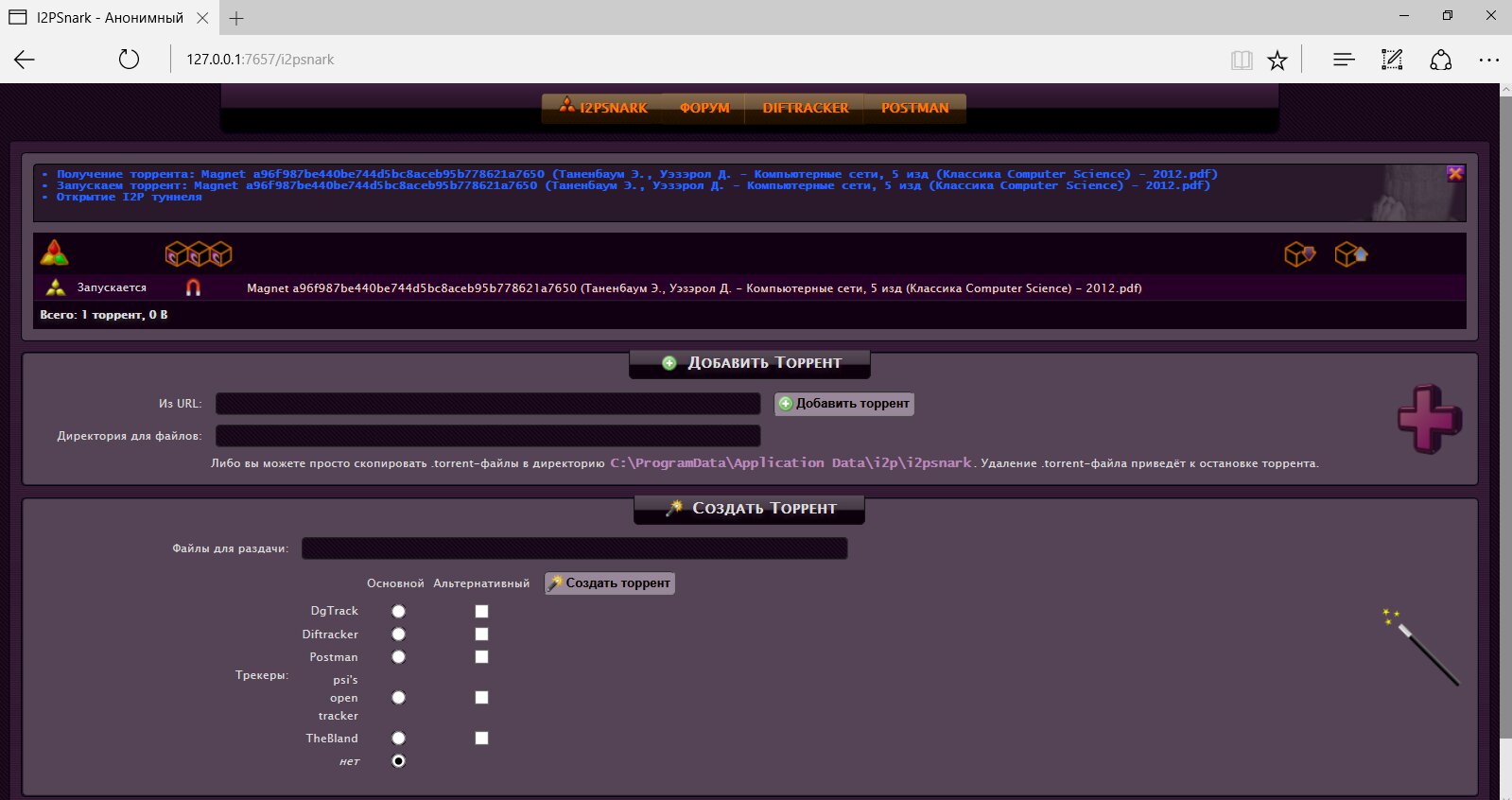Open the Форум navigation tab
The image size is (1512, 800).
point(704,108)
